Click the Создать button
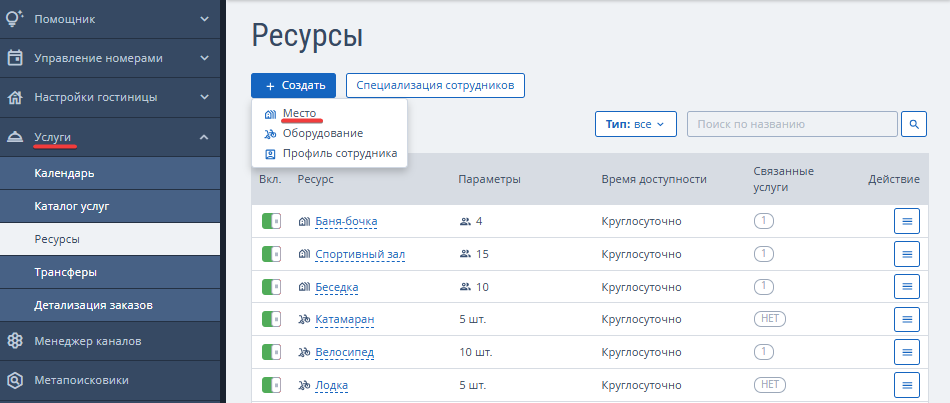 tap(293, 85)
